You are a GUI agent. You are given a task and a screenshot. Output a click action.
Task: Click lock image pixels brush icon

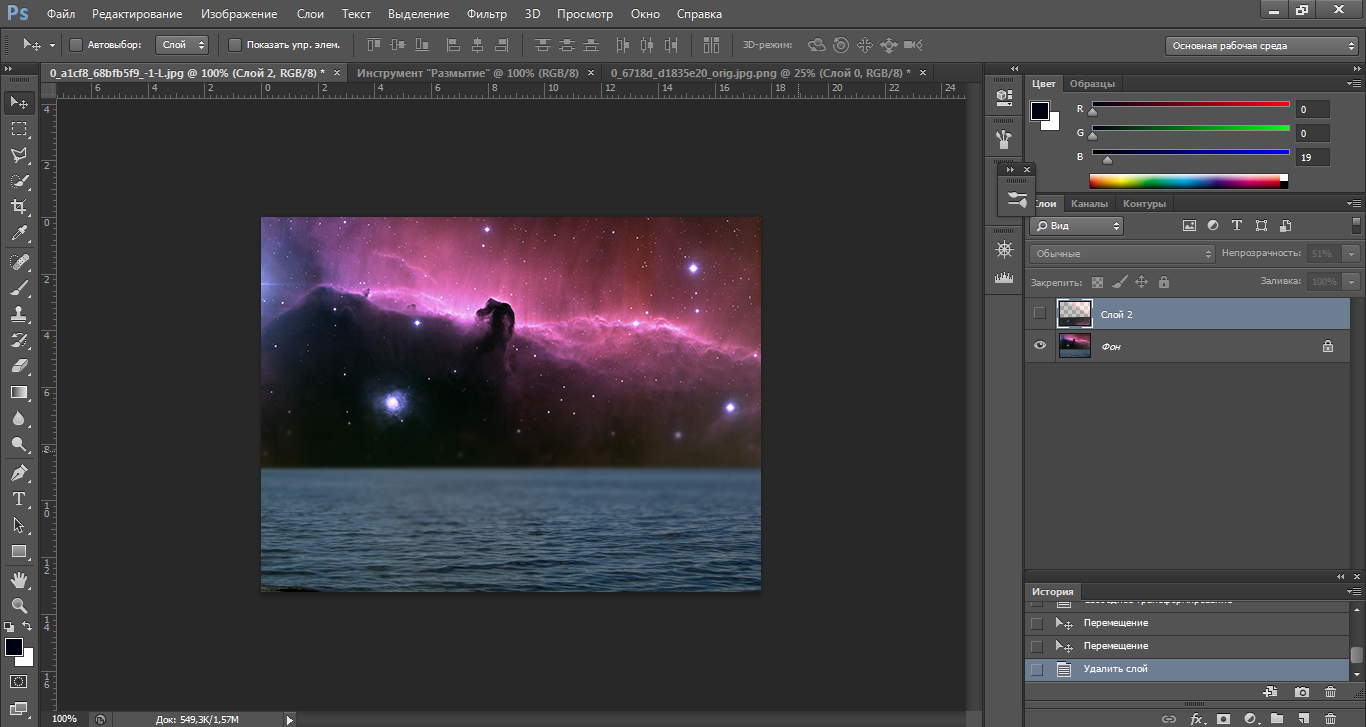point(1119,282)
